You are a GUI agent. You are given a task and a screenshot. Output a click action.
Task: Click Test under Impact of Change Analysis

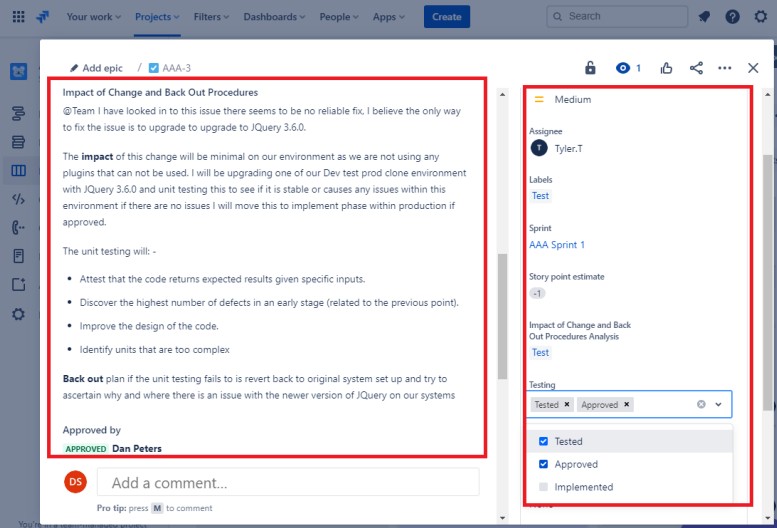(x=540, y=352)
